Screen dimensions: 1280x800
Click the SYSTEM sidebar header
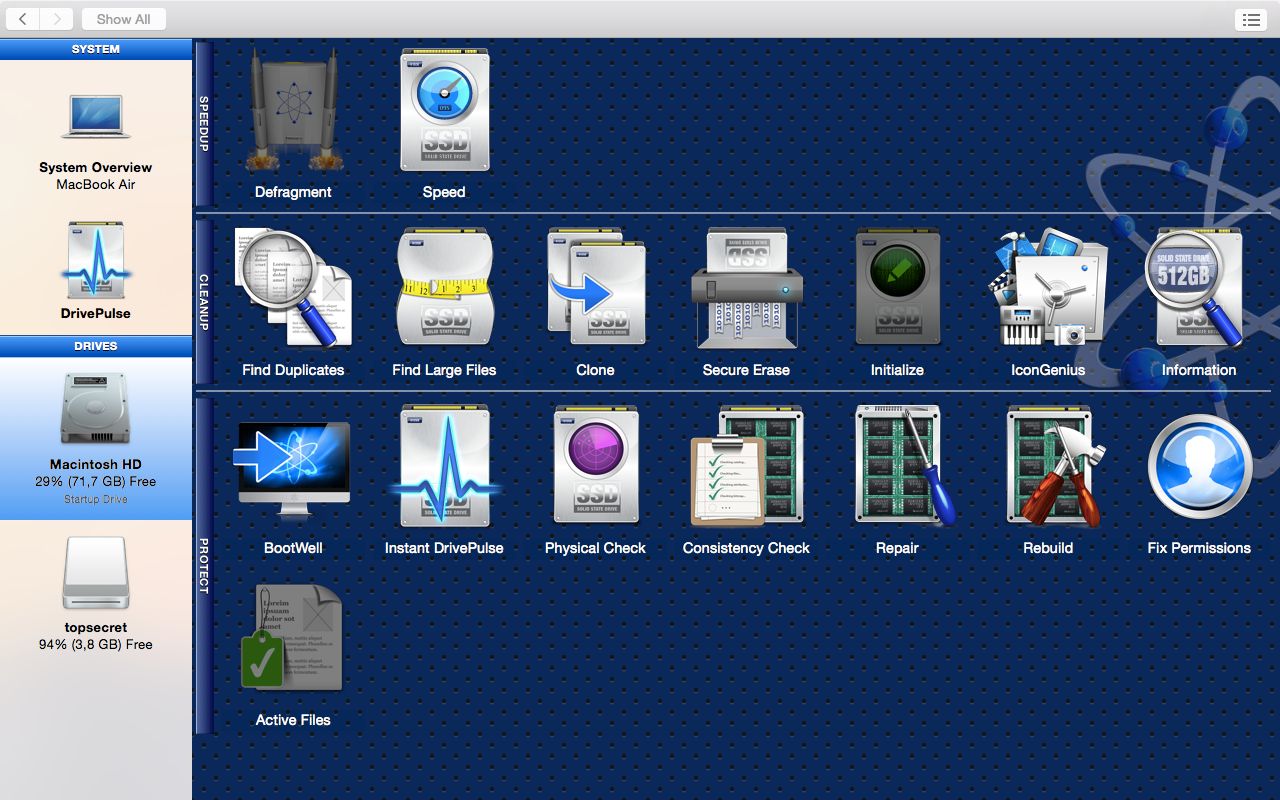coord(96,49)
